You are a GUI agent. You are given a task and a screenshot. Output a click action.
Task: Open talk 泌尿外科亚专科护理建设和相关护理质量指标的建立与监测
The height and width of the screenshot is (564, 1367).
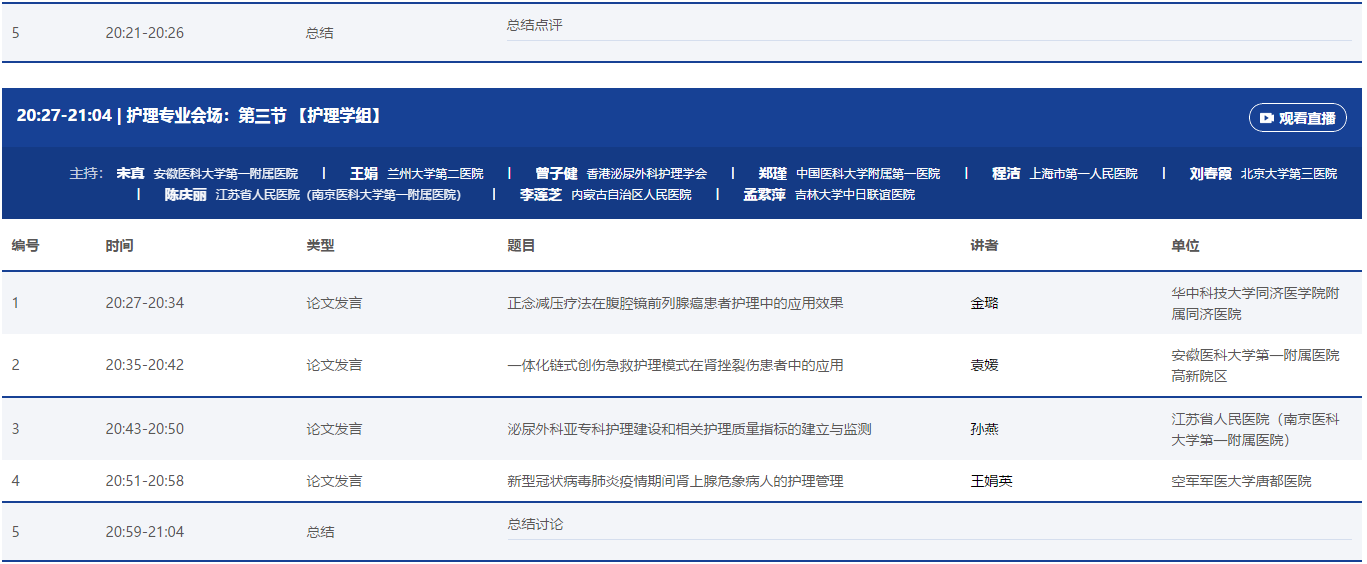[x=689, y=429]
